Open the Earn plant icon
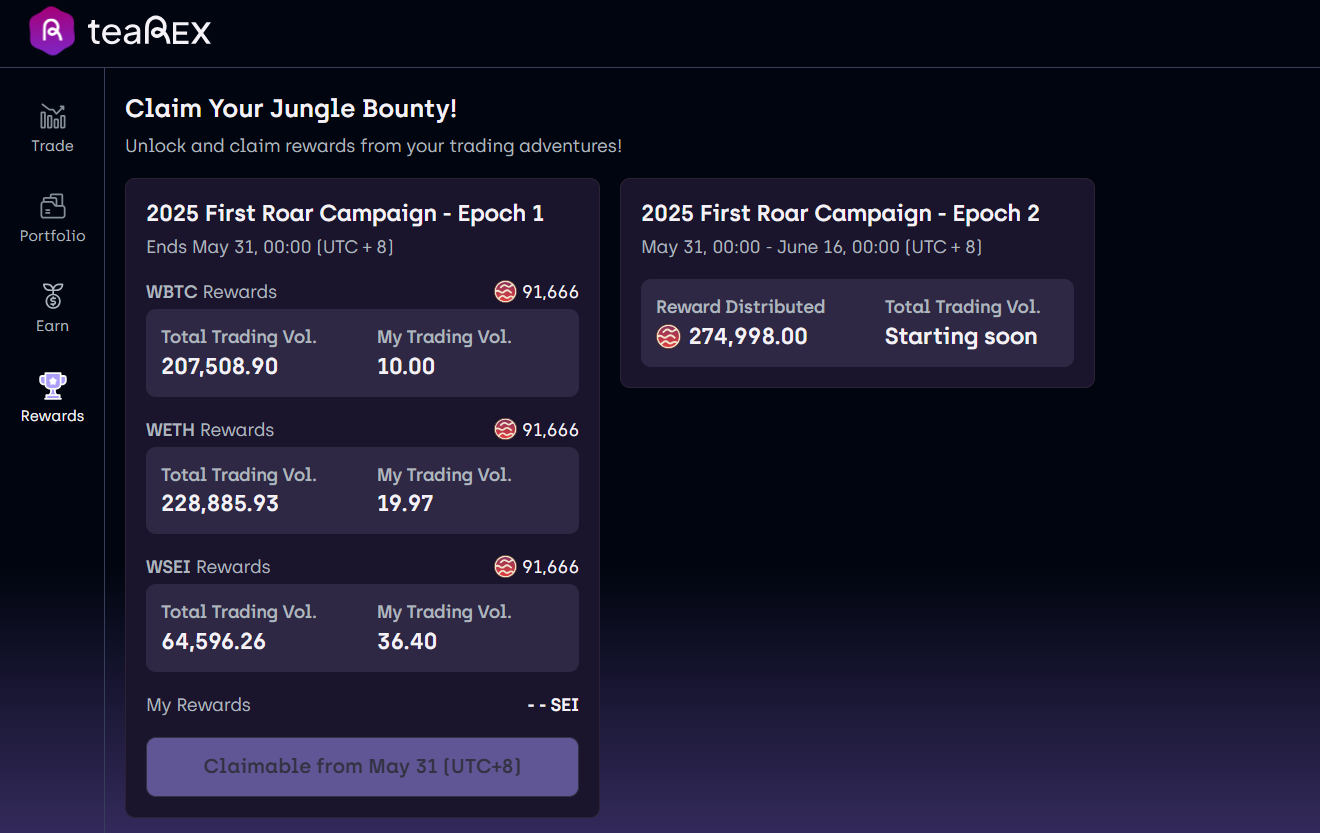This screenshot has width=1320, height=833. 52,297
